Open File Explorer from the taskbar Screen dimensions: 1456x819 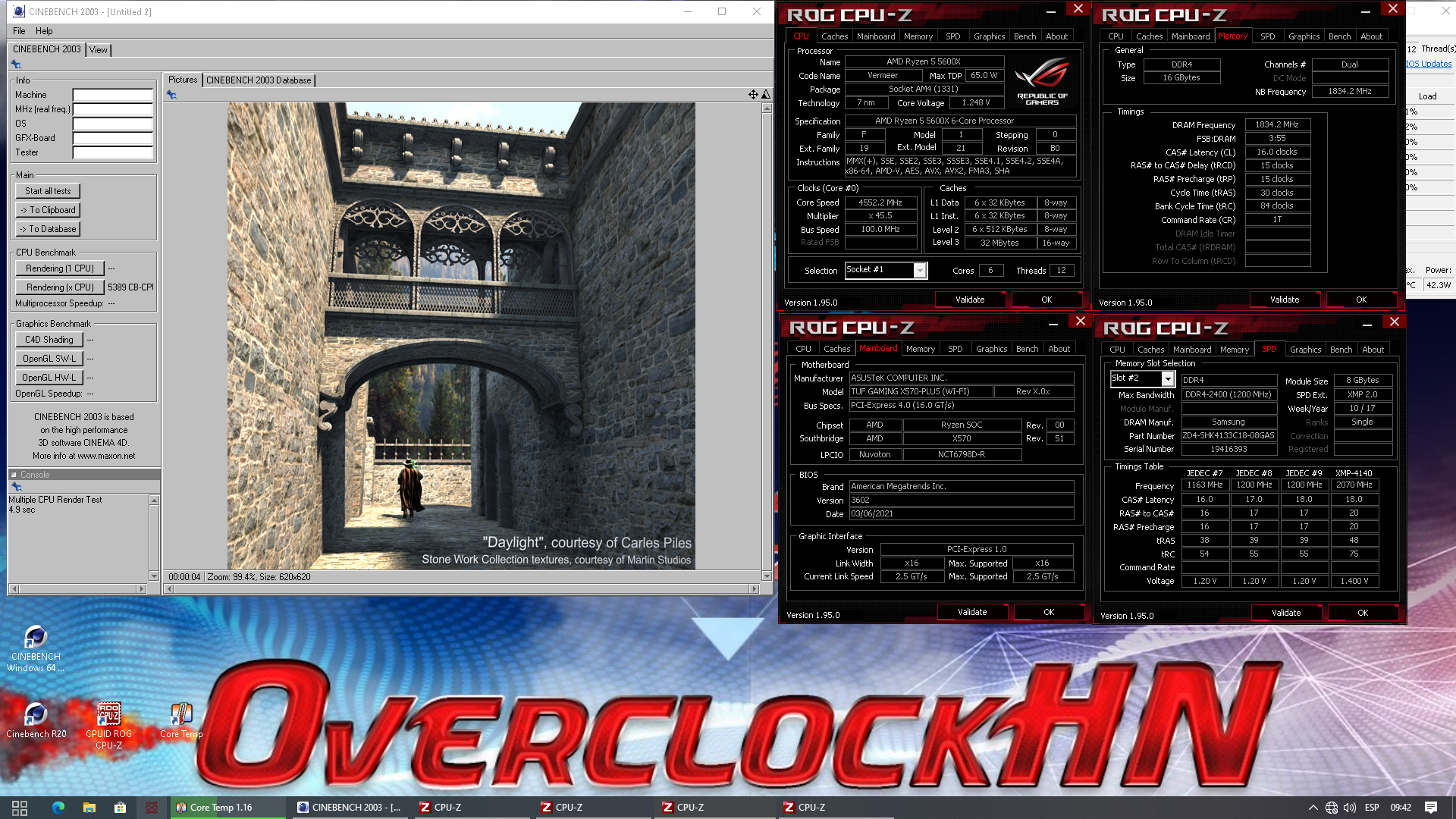(x=89, y=808)
